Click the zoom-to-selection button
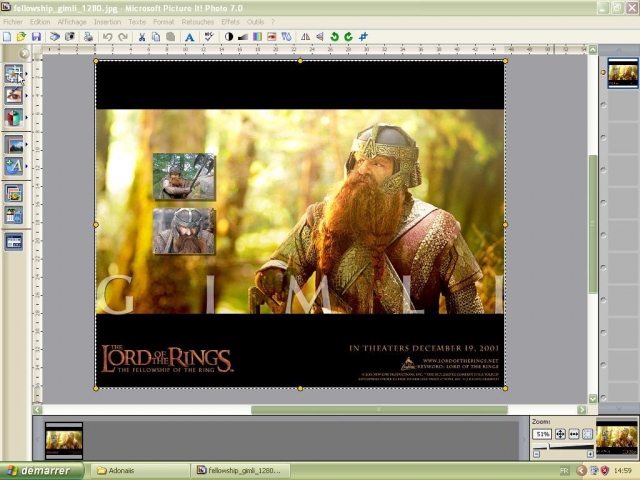 pyautogui.click(x=587, y=434)
